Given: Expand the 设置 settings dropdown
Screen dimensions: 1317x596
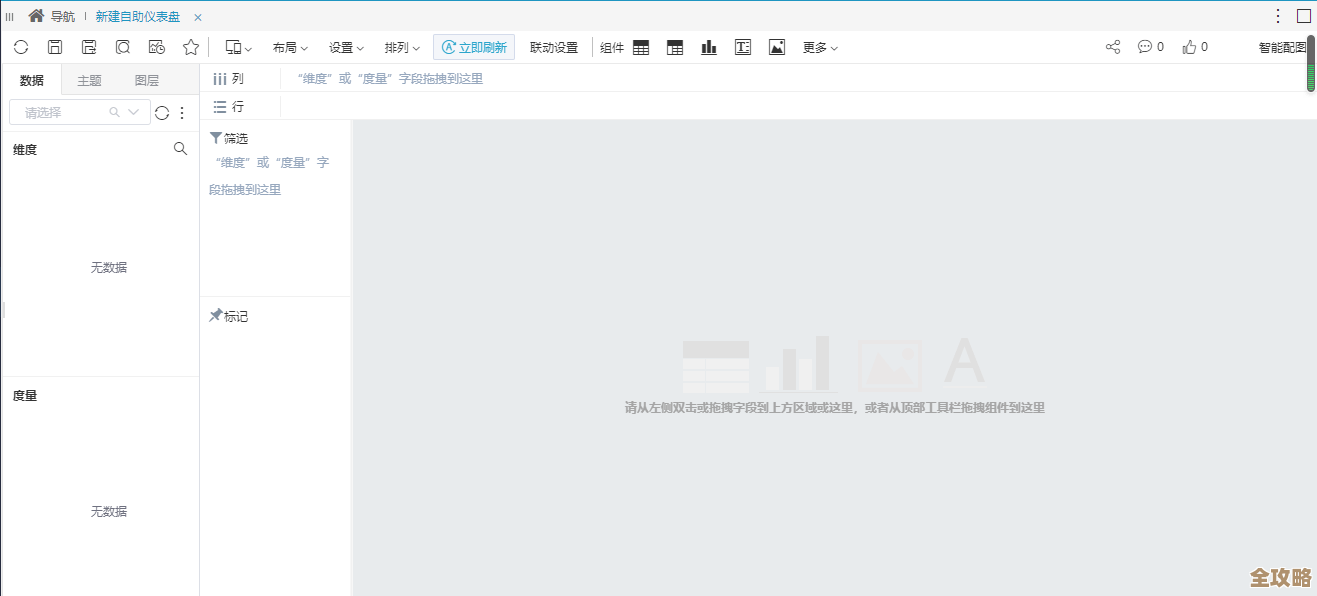Looking at the screenshot, I should point(347,47).
